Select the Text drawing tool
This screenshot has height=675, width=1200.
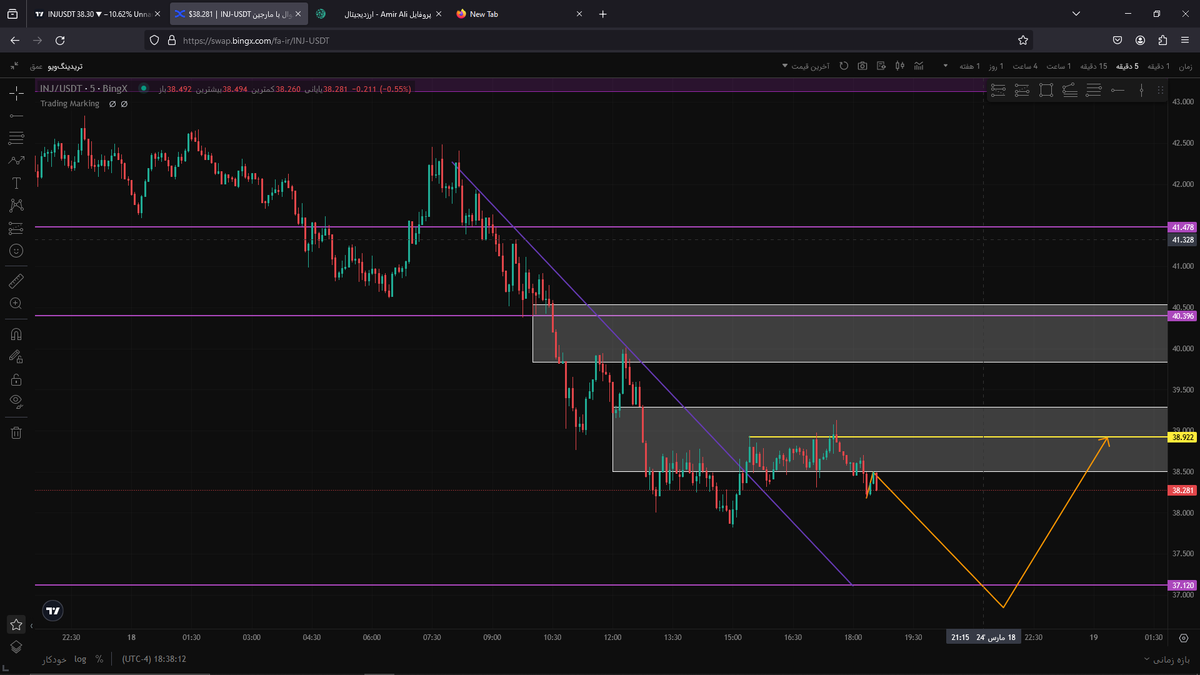point(16,183)
